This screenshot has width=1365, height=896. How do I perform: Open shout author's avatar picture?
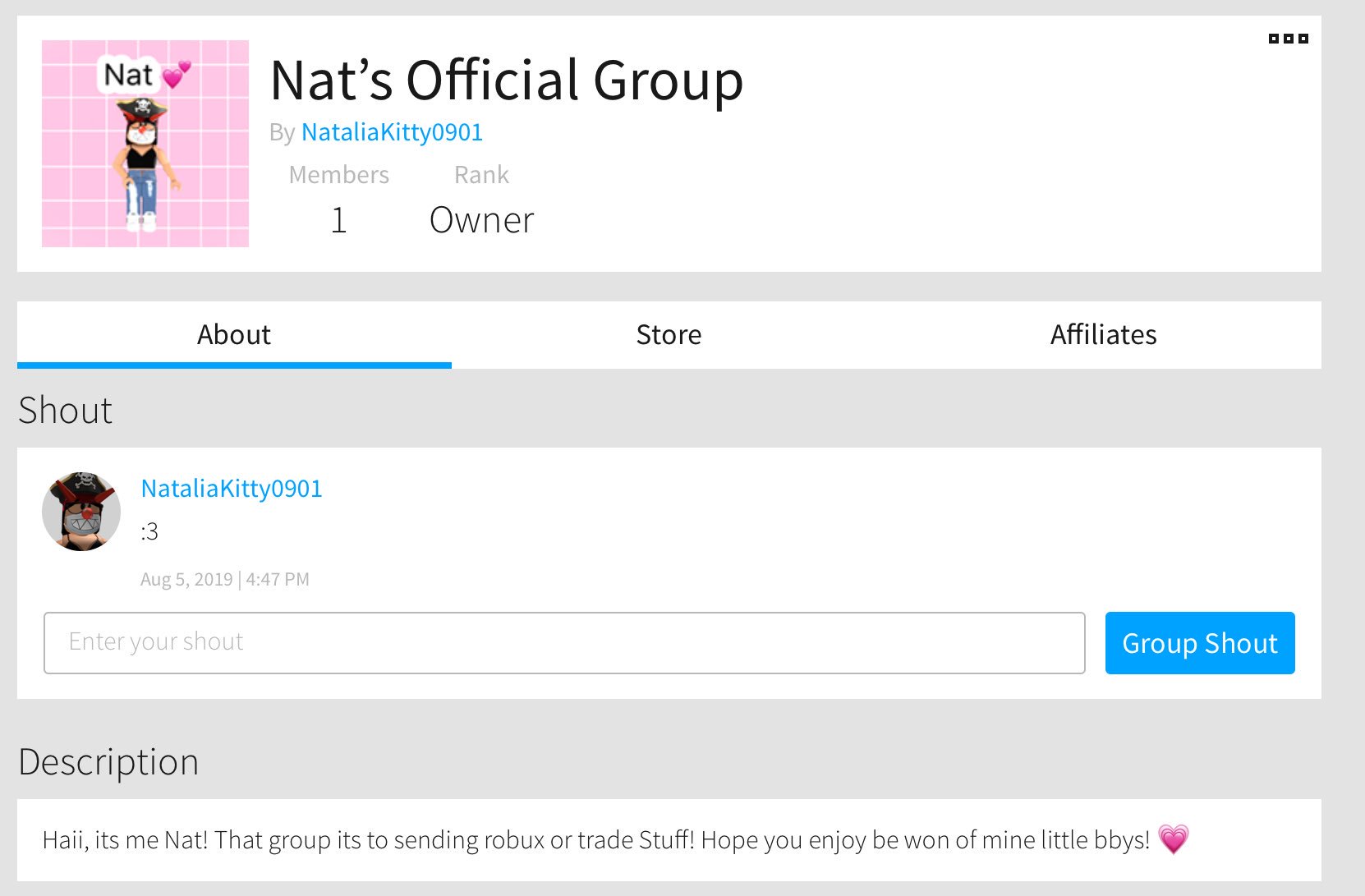tap(81, 511)
